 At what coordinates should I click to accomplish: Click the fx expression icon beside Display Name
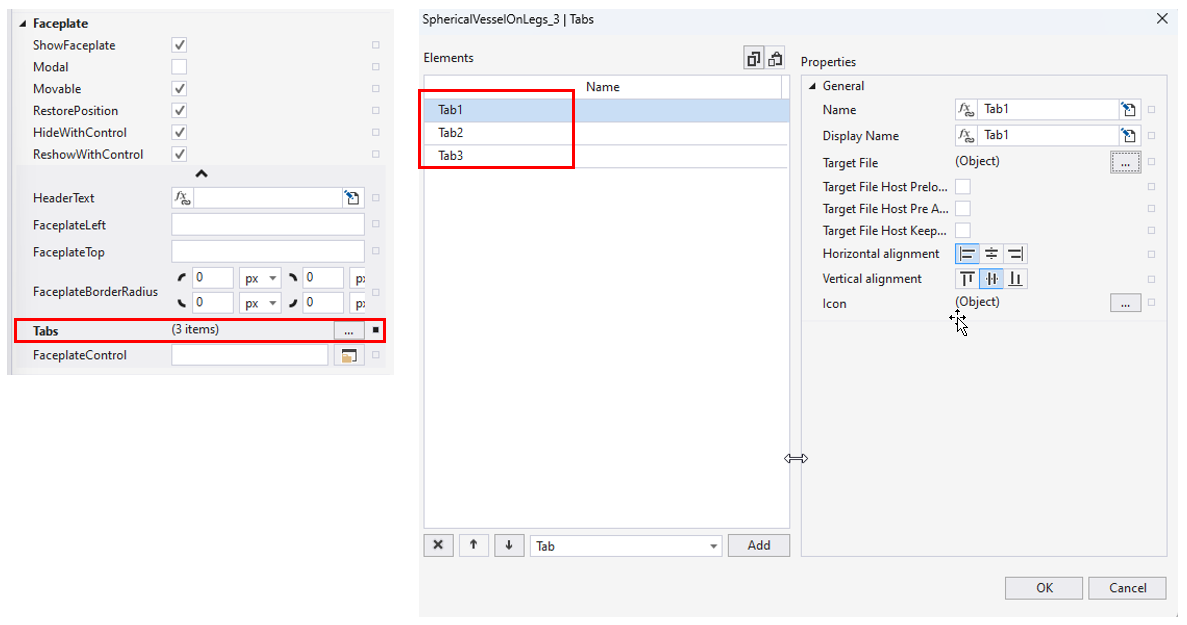(x=966, y=136)
